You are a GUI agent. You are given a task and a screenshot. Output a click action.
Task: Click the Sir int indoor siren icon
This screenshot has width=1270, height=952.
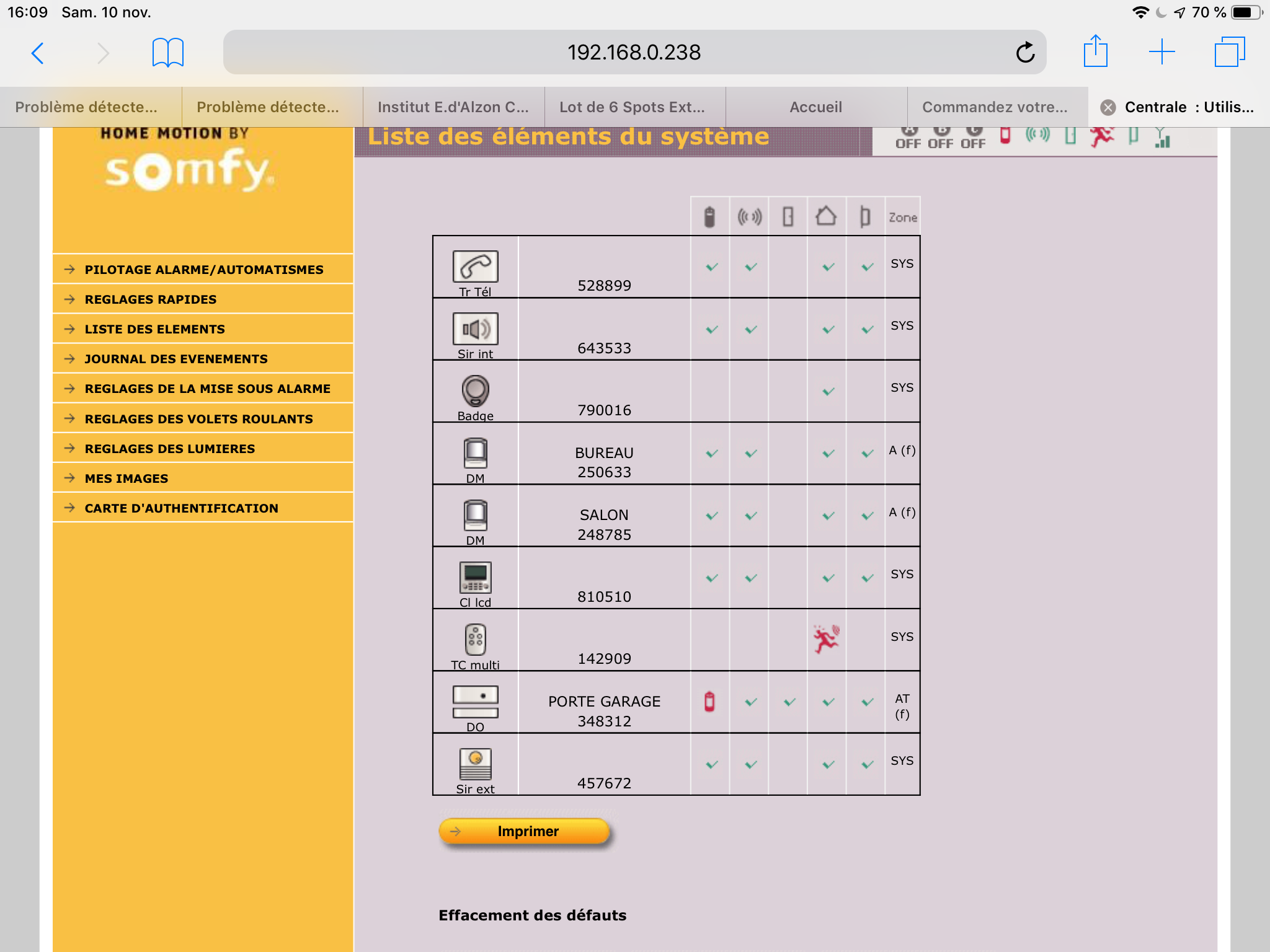tap(475, 328)
